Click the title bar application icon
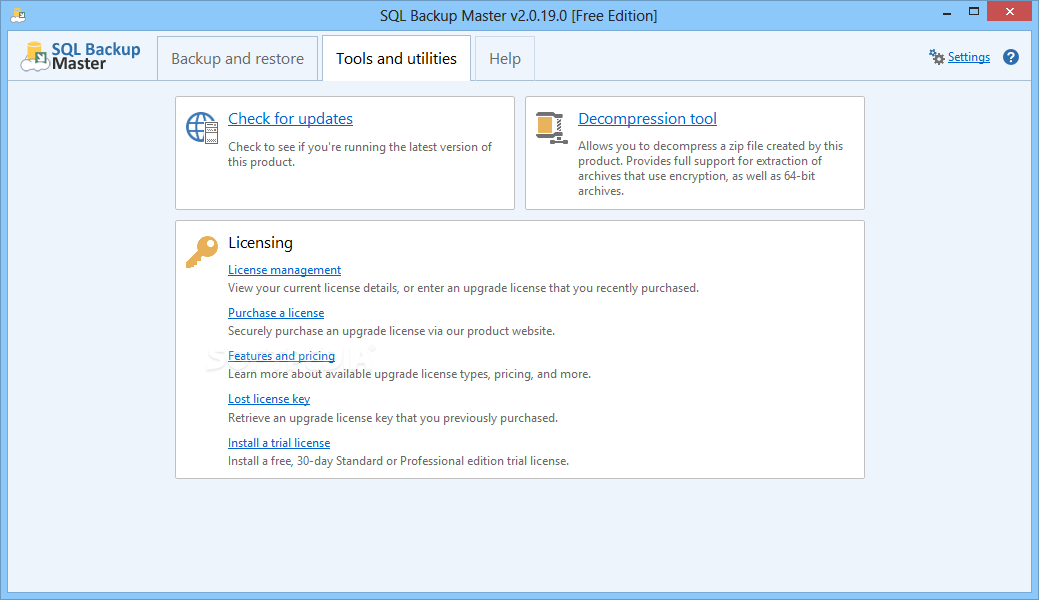The width and height of the screenshot is (1039, 600). pyautogui.click(x=18, y=15)
